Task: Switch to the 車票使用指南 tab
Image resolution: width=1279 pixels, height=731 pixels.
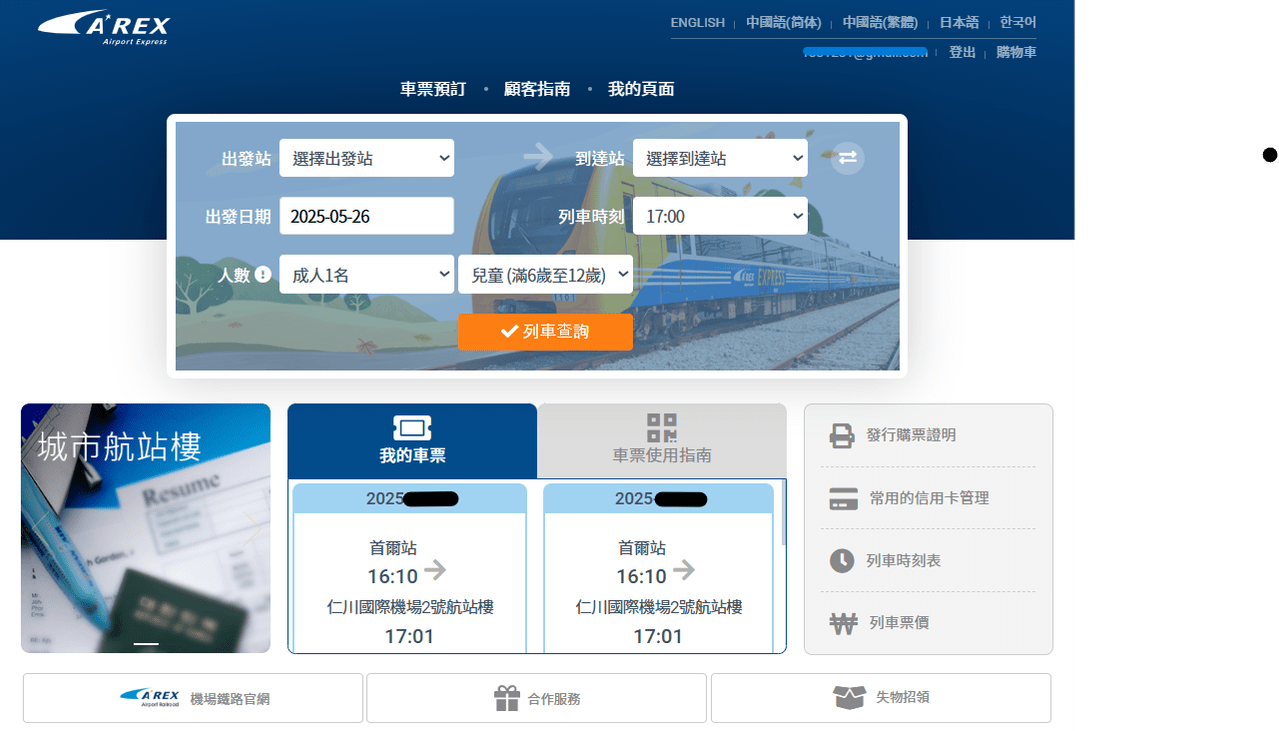Action: coord(662,441)
